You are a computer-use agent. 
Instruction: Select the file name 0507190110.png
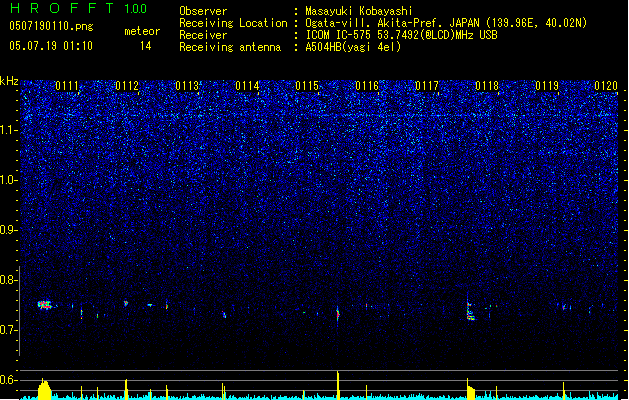coord(51,26)
